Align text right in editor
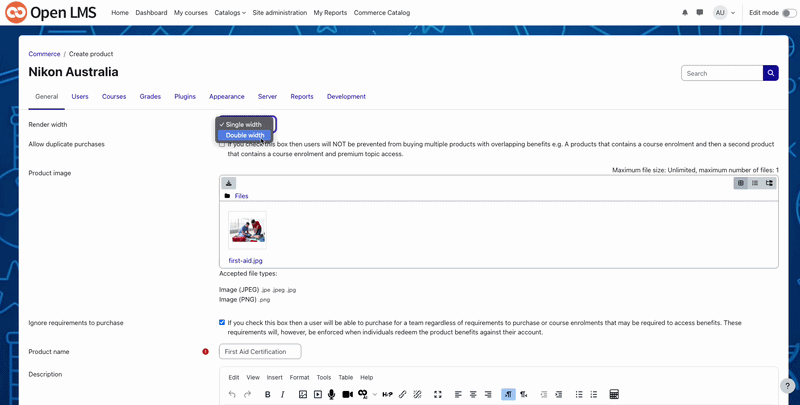 click(x=488, y=394)
